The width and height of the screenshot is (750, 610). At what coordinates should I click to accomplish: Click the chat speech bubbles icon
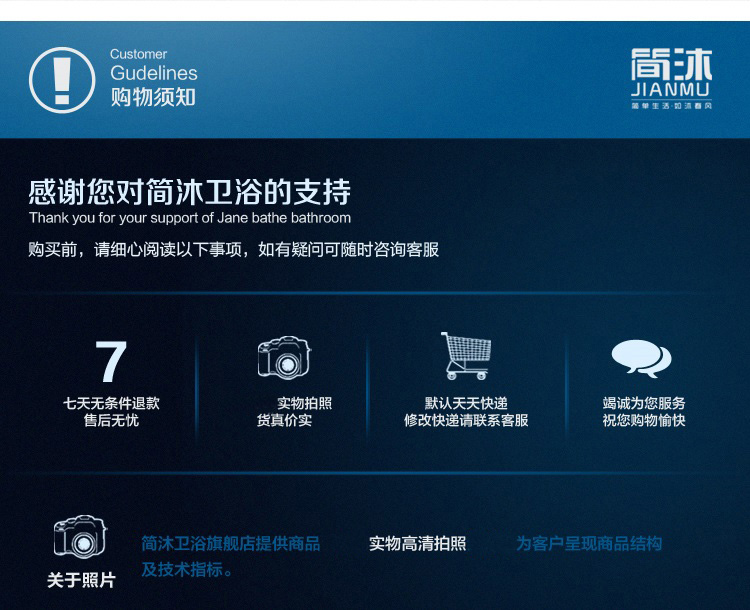(641, 358)
